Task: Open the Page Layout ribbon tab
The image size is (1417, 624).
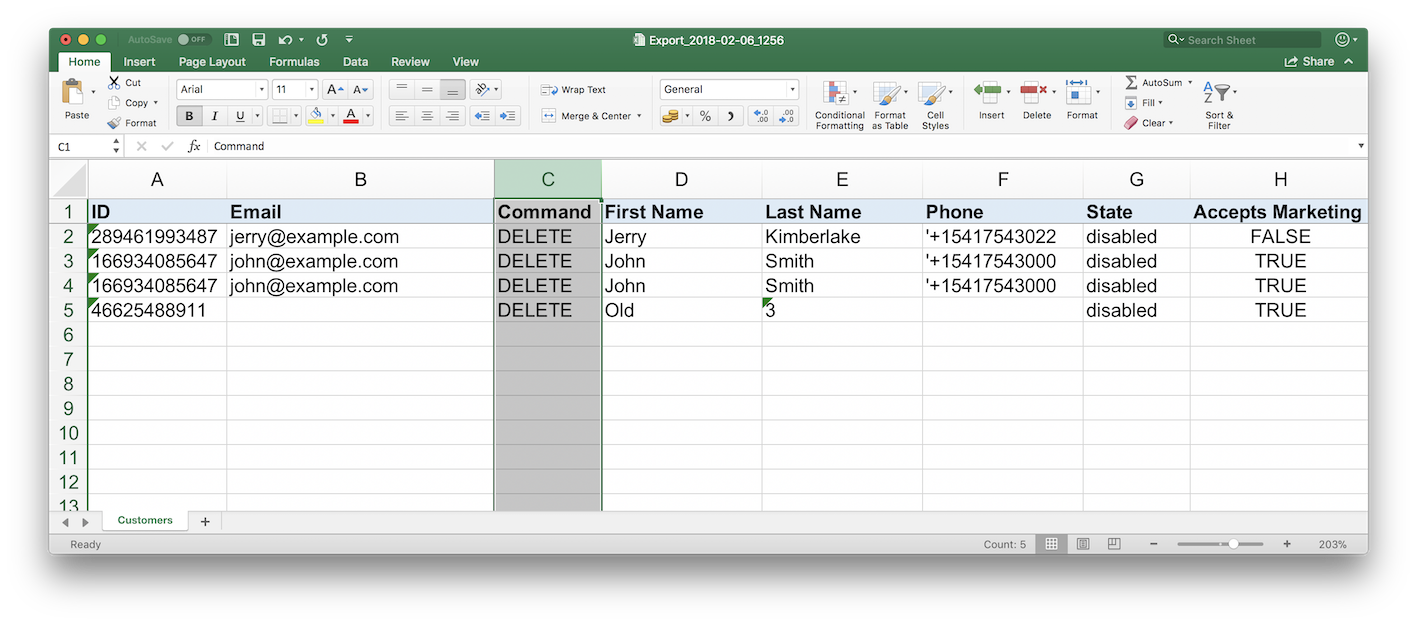Action: [x=212, y=62]
